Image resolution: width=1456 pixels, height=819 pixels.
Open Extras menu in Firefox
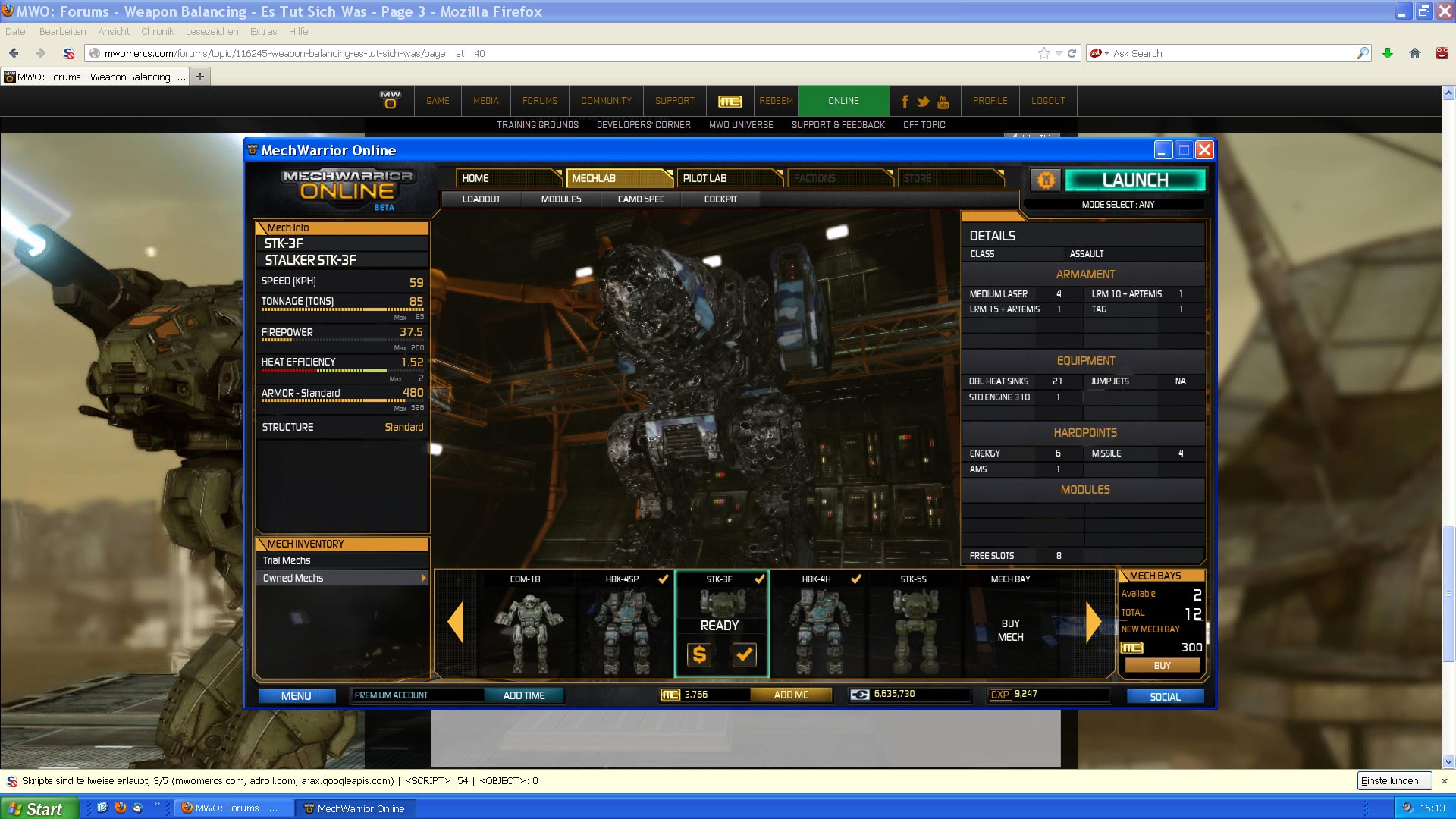(x=263, y=32)
